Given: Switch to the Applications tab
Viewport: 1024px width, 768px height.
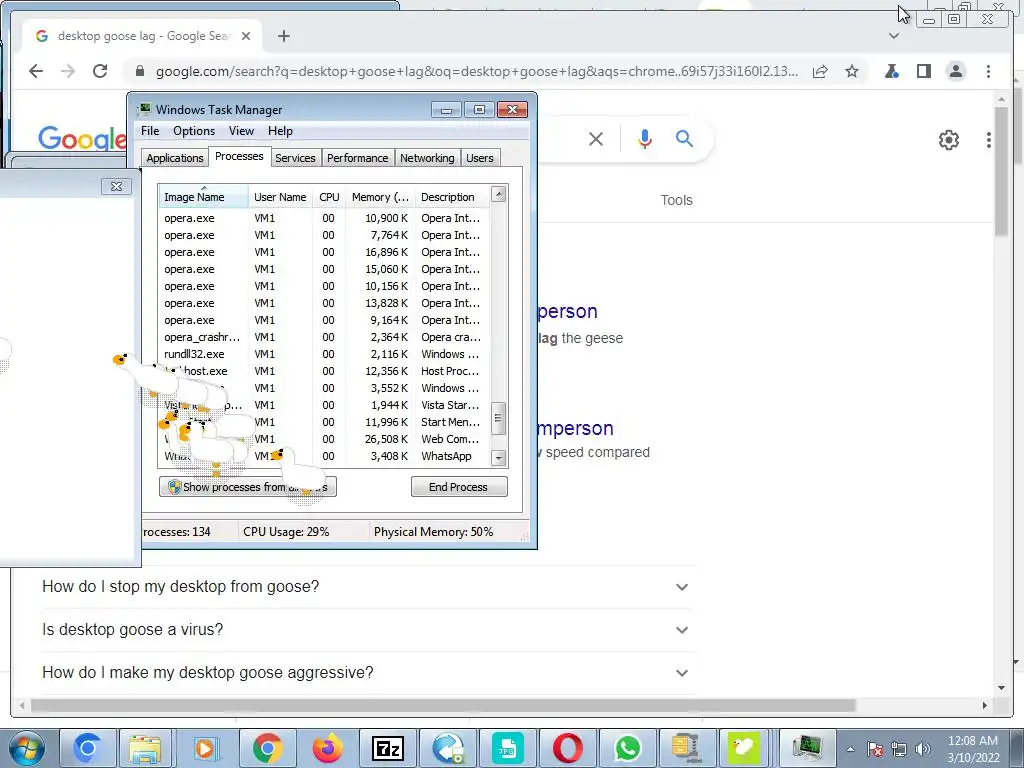Looking at the screenshot, I should click(174, 158).
